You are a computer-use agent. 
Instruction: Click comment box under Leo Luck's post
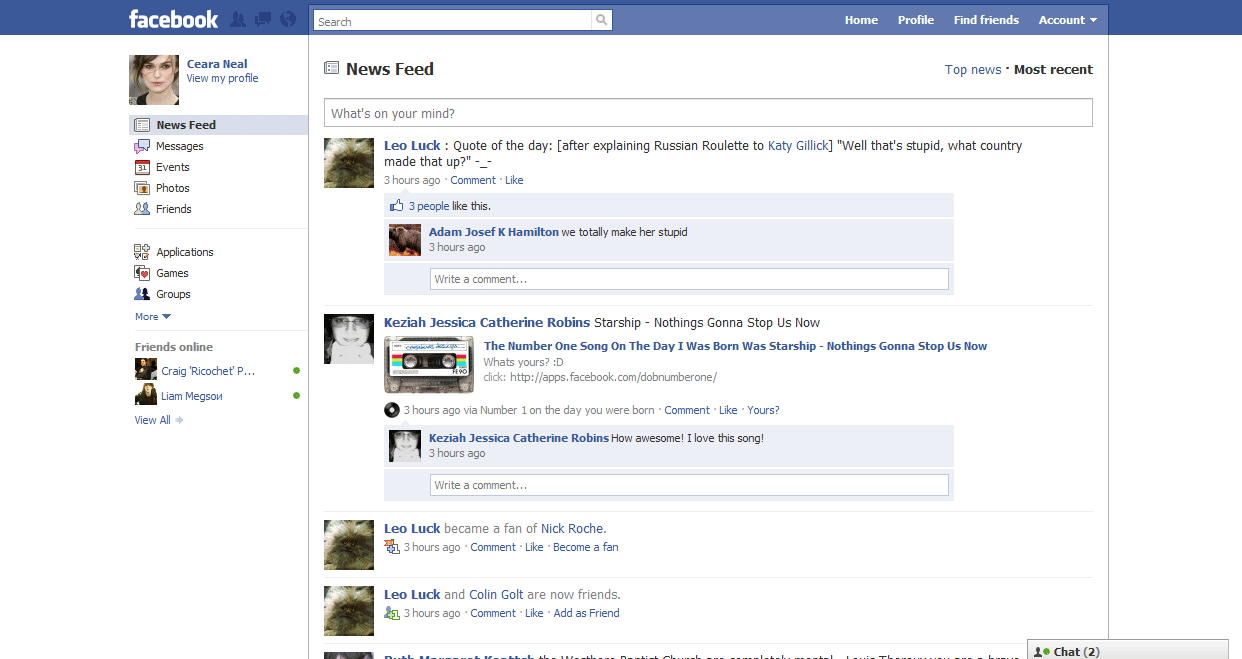click(689, 279)
